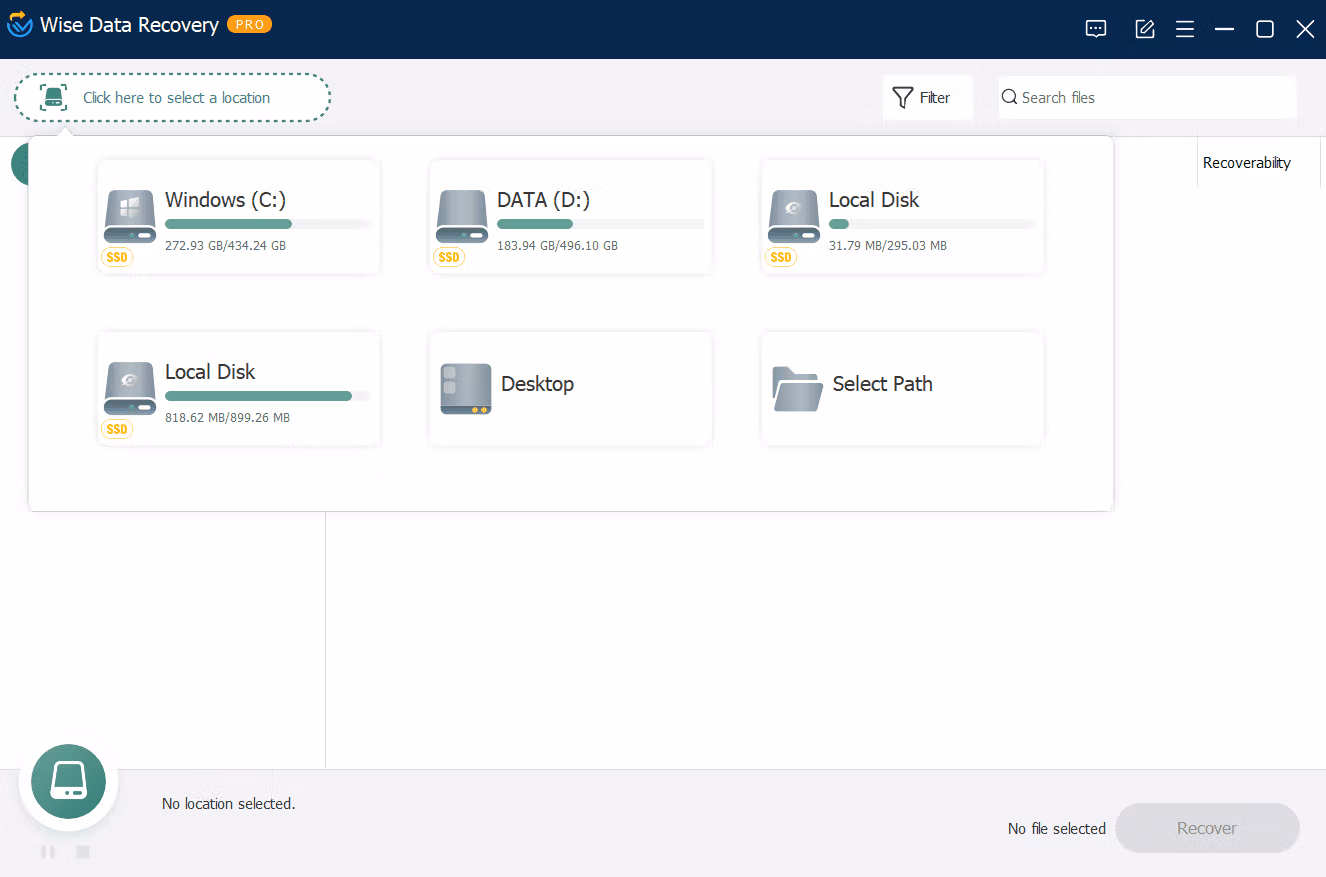Close the Wise Data Recovery window

tap(1305, 29)
